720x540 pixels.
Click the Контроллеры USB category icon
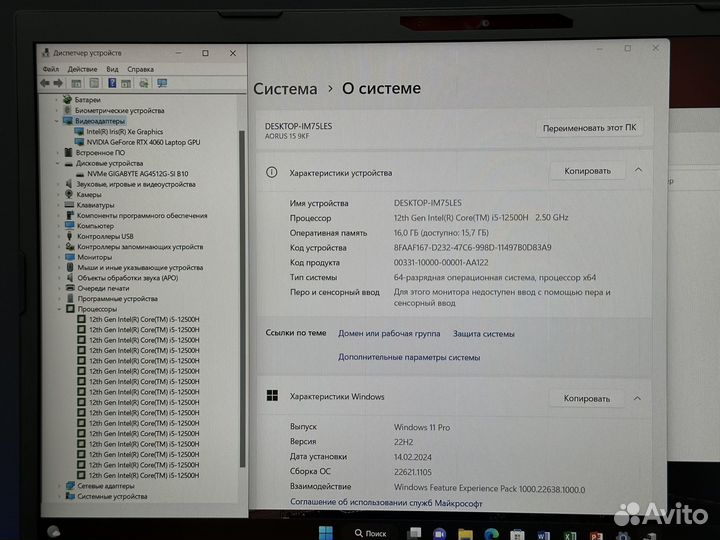click(70, 236)
